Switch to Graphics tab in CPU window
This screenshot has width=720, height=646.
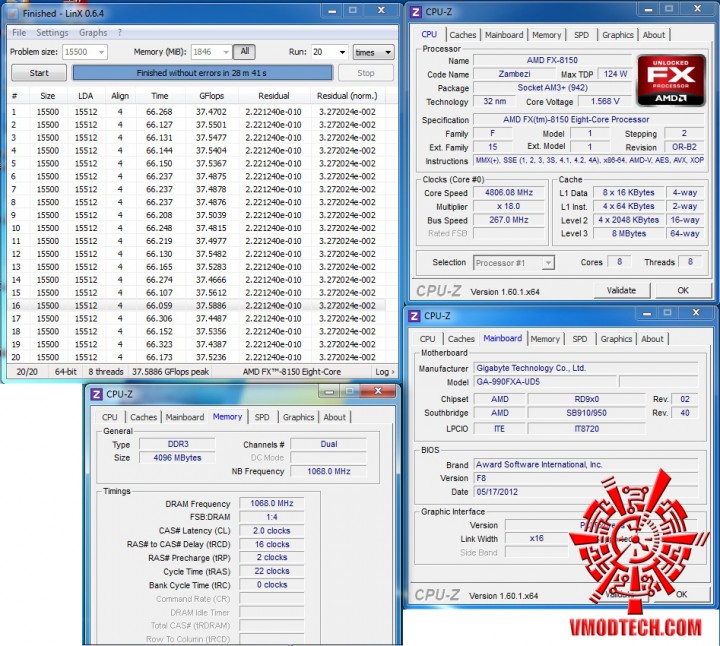pyautogui.click(x=618, y=35)
